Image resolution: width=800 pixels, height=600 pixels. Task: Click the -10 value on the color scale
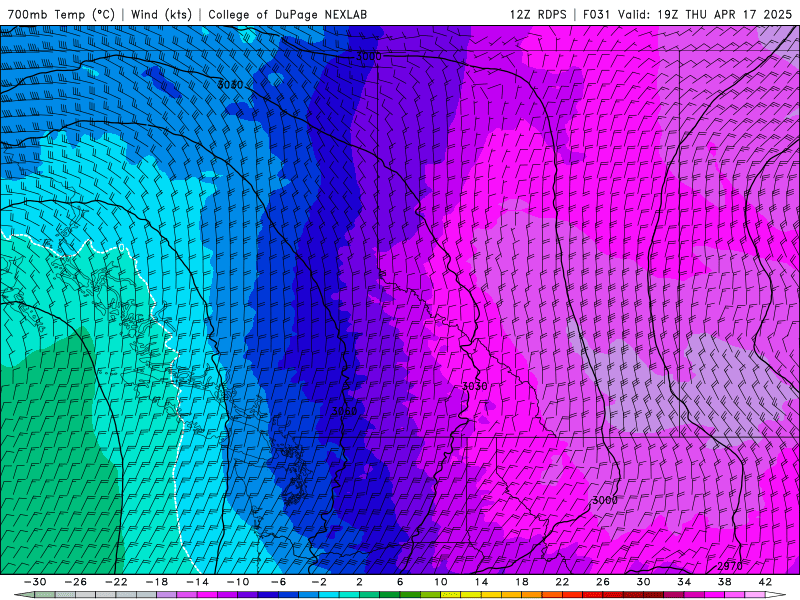coord(238,582)
